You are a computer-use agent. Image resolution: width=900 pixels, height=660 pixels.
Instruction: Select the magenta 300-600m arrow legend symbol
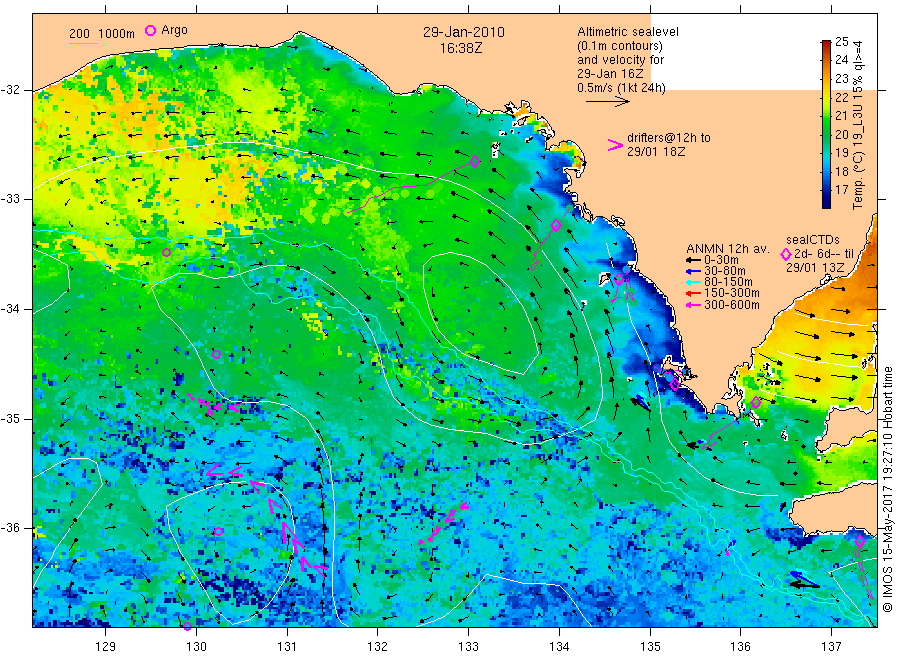tap(693, 305)
